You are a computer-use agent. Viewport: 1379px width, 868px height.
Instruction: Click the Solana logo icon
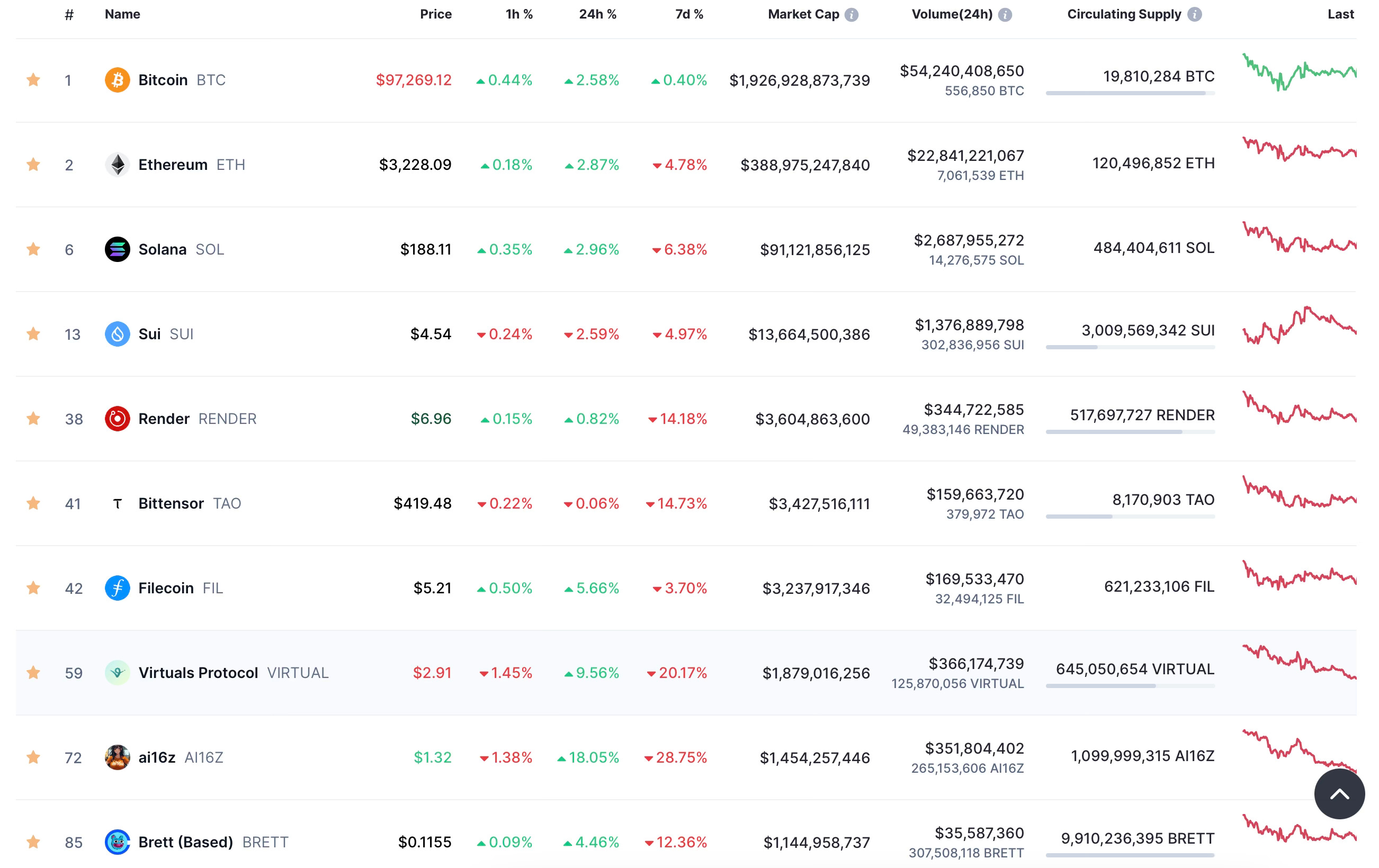click(x=117, y=249)
